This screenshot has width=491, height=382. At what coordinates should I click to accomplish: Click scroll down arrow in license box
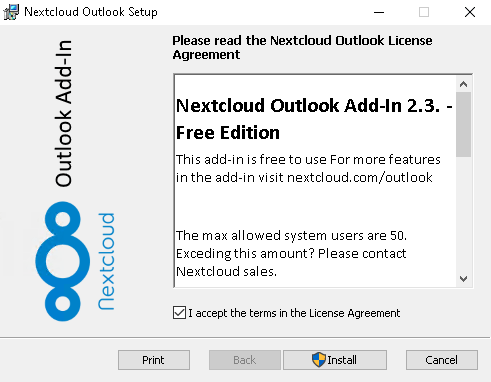click(463, 278)
